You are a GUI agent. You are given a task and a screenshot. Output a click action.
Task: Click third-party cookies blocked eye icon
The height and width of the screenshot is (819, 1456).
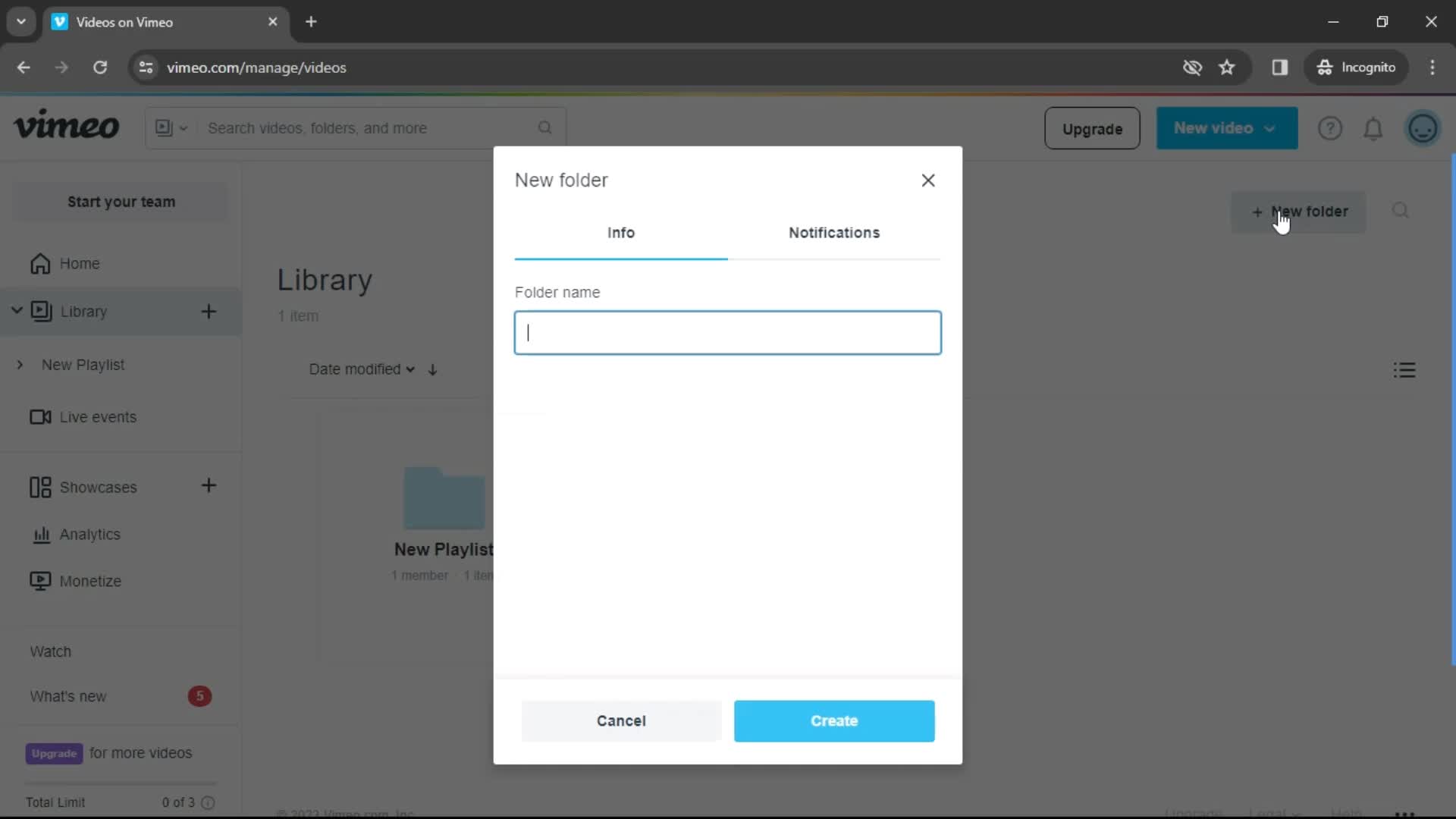click(1192, 67)
